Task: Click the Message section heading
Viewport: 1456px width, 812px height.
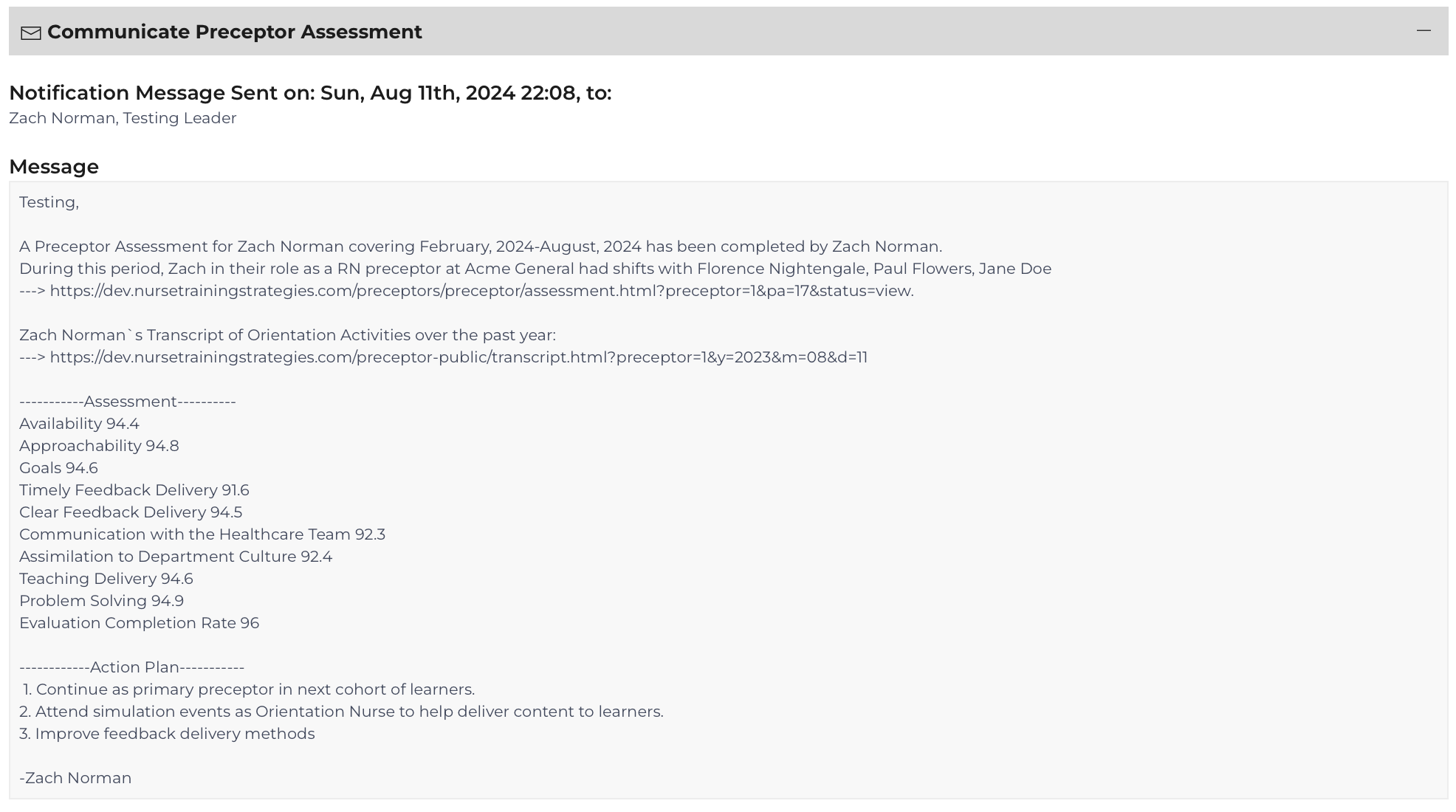Action: [54, 167]
